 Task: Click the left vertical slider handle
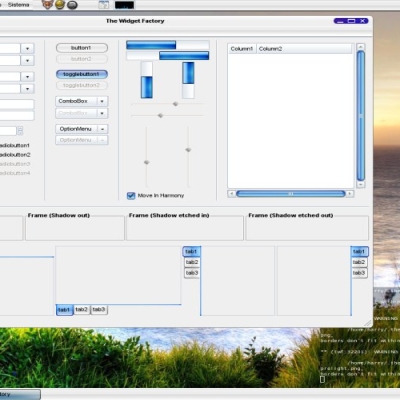point(146,162)
